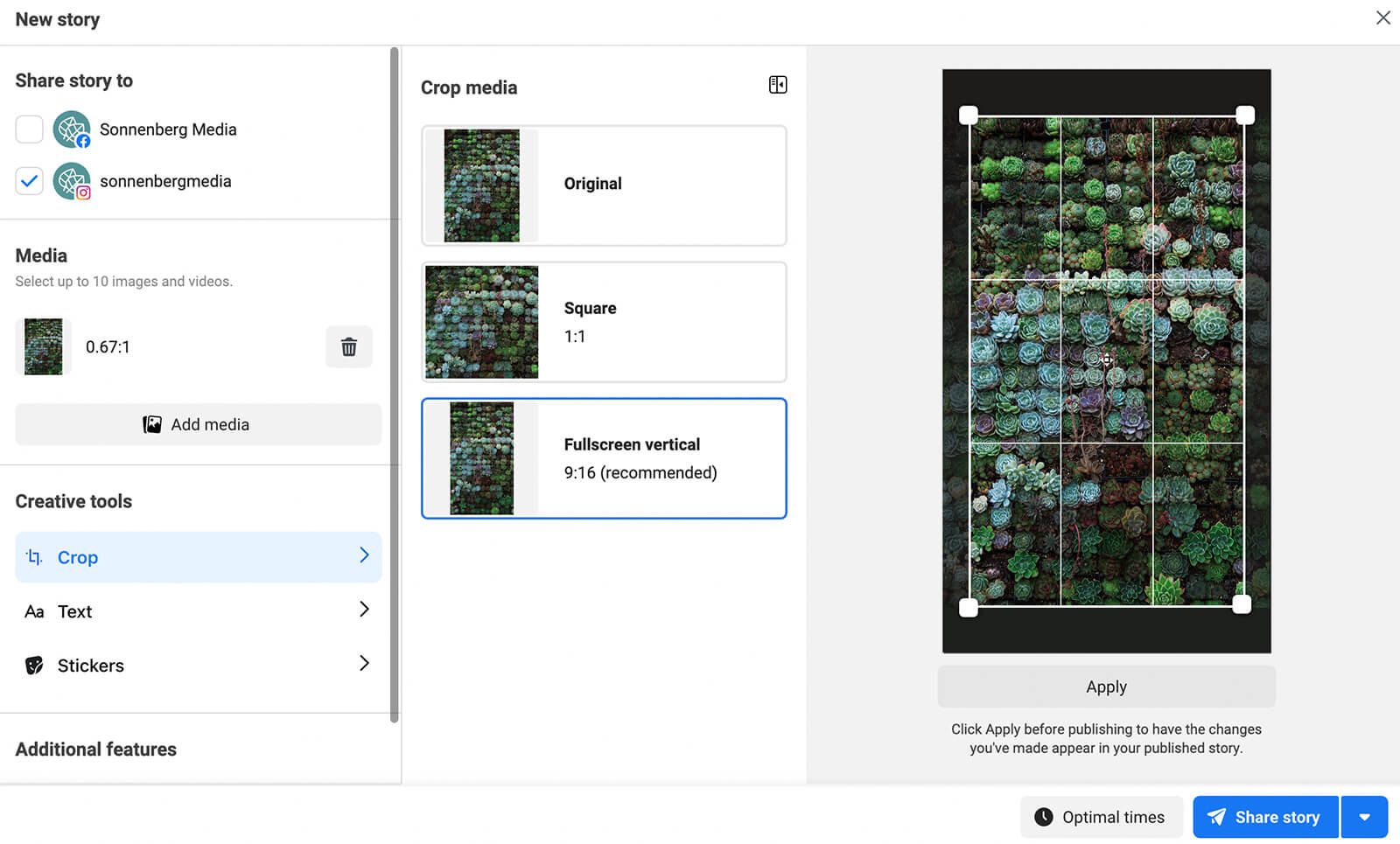Choose the Square 1:1 crop option
Screen dimensions: 1400x844
point(604,322)
